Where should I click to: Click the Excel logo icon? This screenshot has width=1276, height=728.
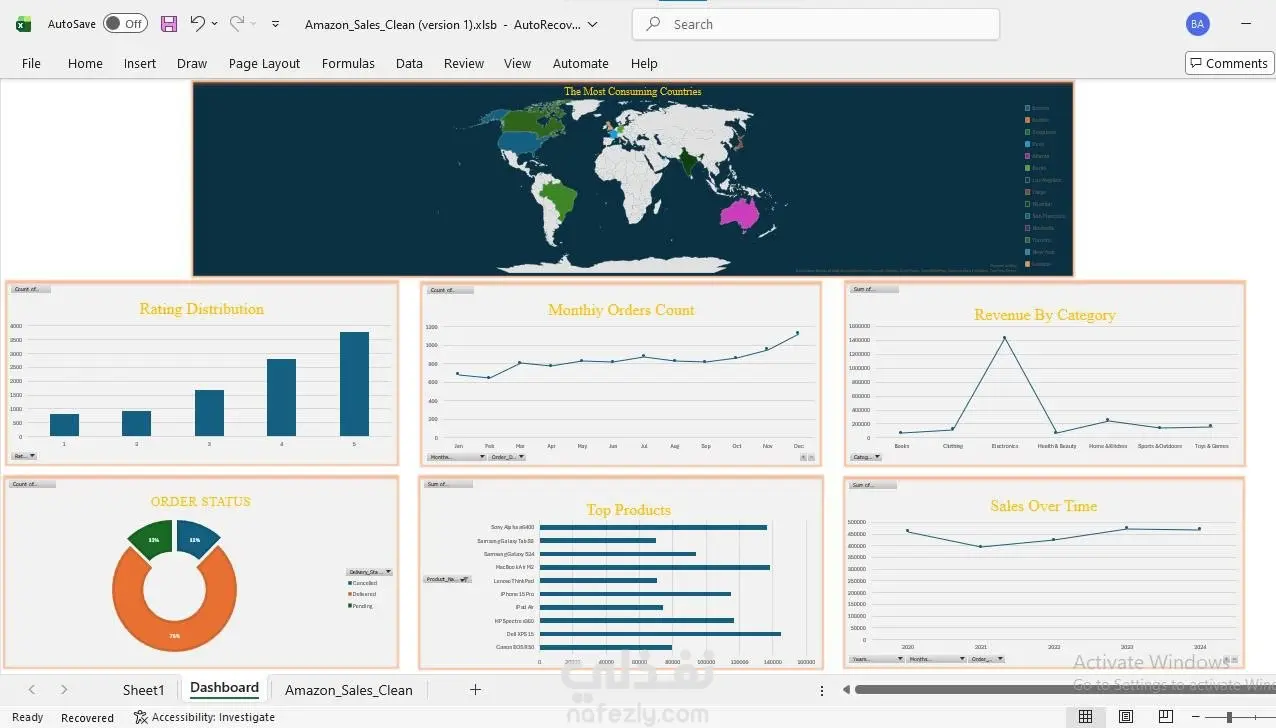[23, 23]
